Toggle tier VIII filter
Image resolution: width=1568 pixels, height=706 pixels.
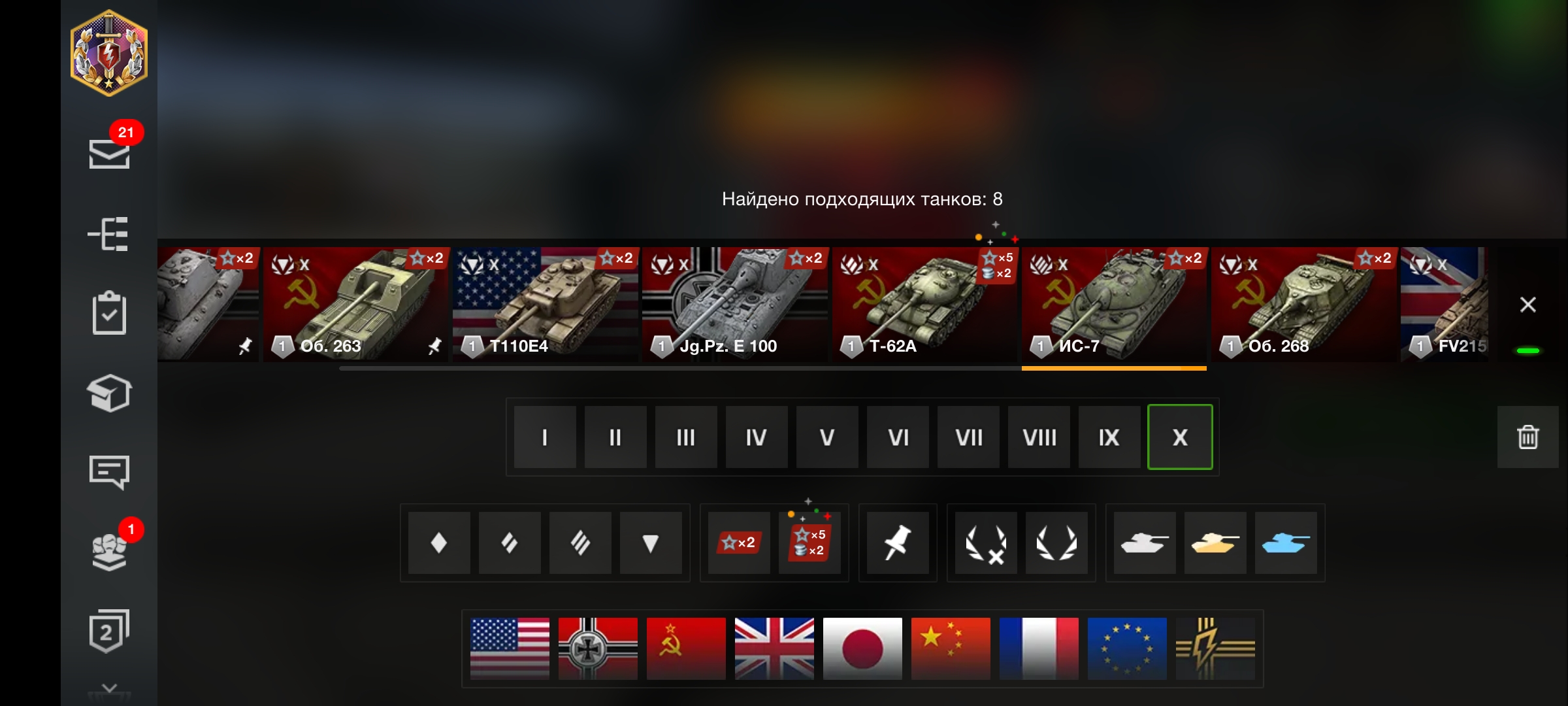pyautogui.click(x=1039, y=437)
